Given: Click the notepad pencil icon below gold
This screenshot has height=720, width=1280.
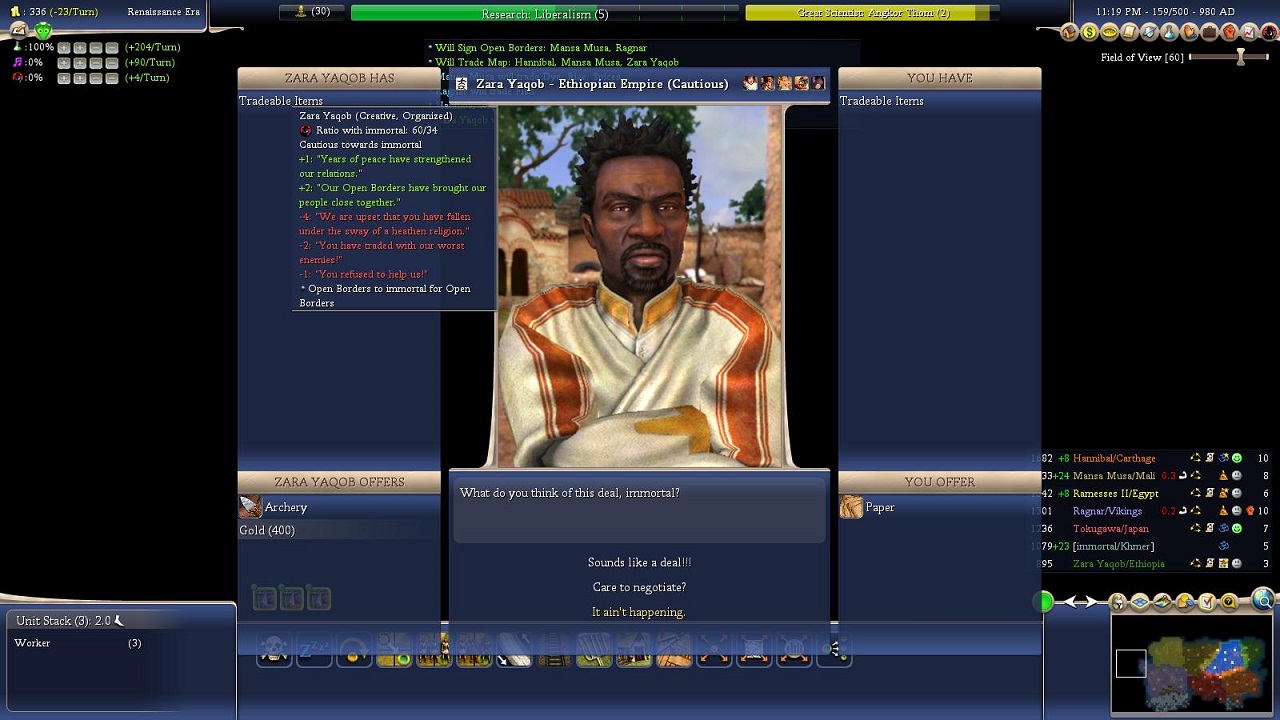Looking at the screenshot, I should point(19,31).
